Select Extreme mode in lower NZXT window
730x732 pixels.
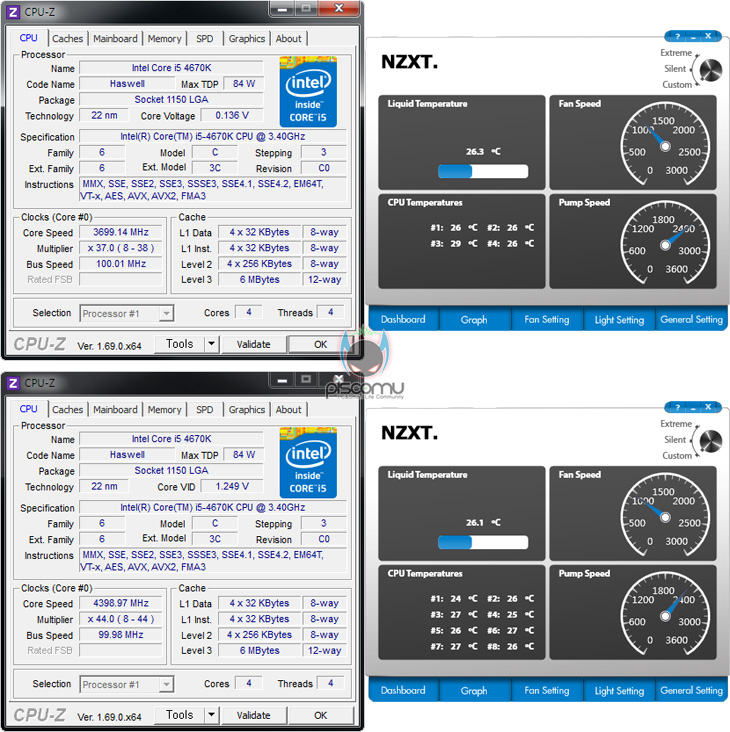(675, 424)
